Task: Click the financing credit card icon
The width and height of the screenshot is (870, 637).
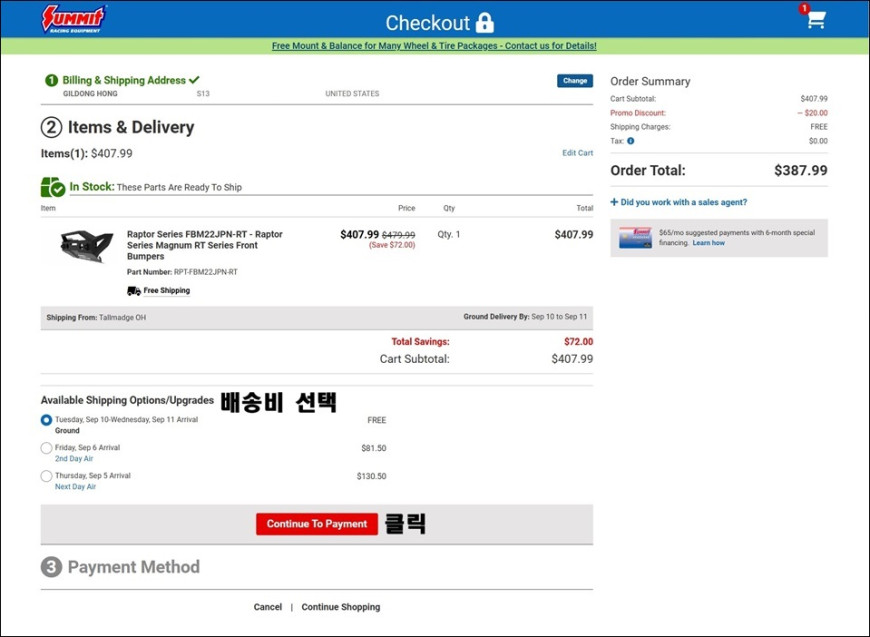Action: pos(635,237)
